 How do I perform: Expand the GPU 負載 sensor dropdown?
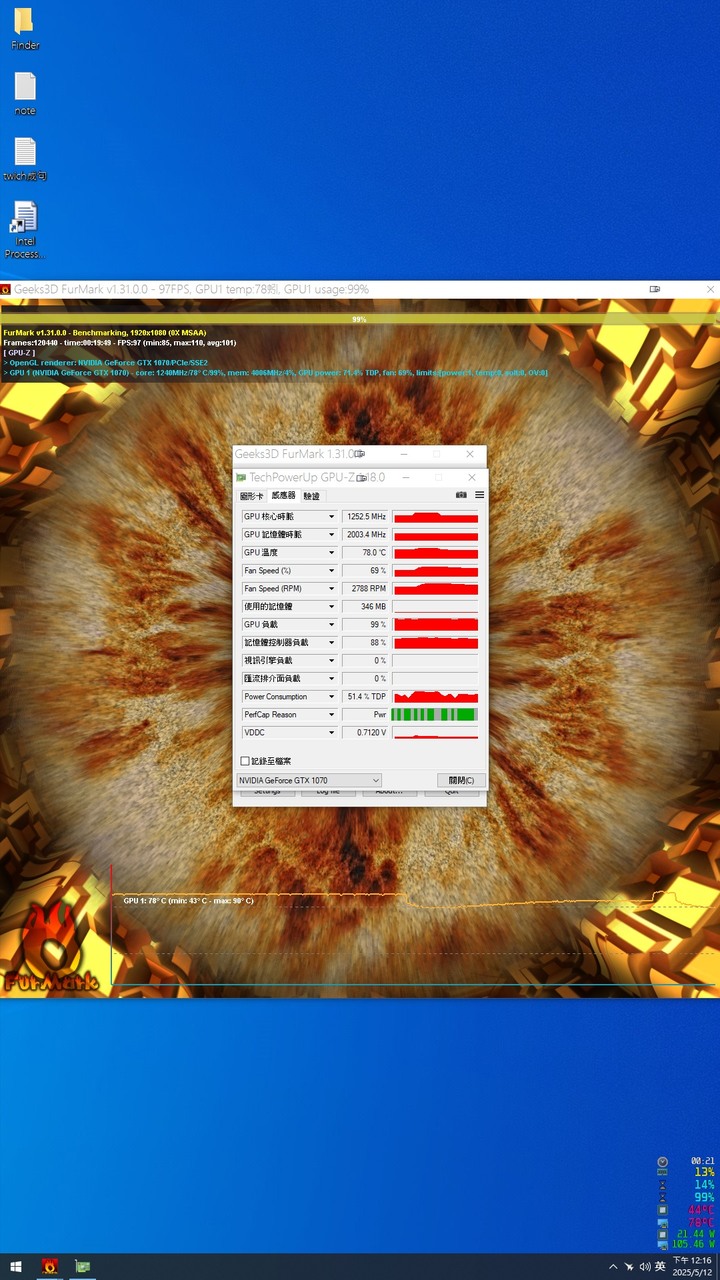(331, 625)
